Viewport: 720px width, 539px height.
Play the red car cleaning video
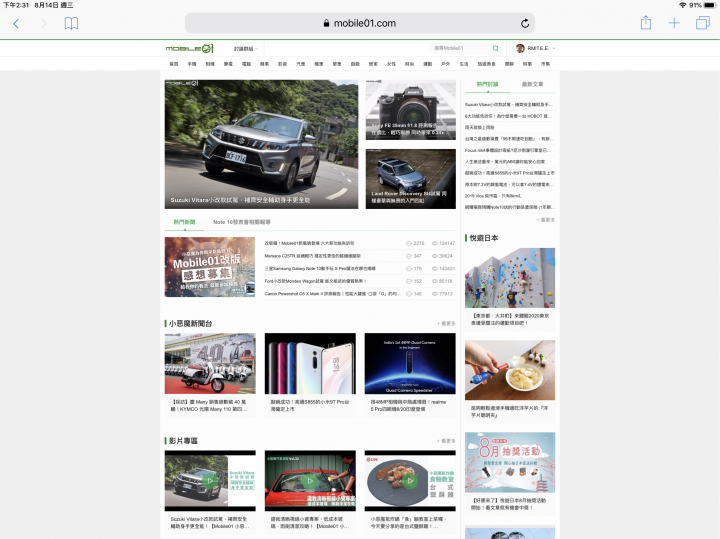[x=310, y=481]
